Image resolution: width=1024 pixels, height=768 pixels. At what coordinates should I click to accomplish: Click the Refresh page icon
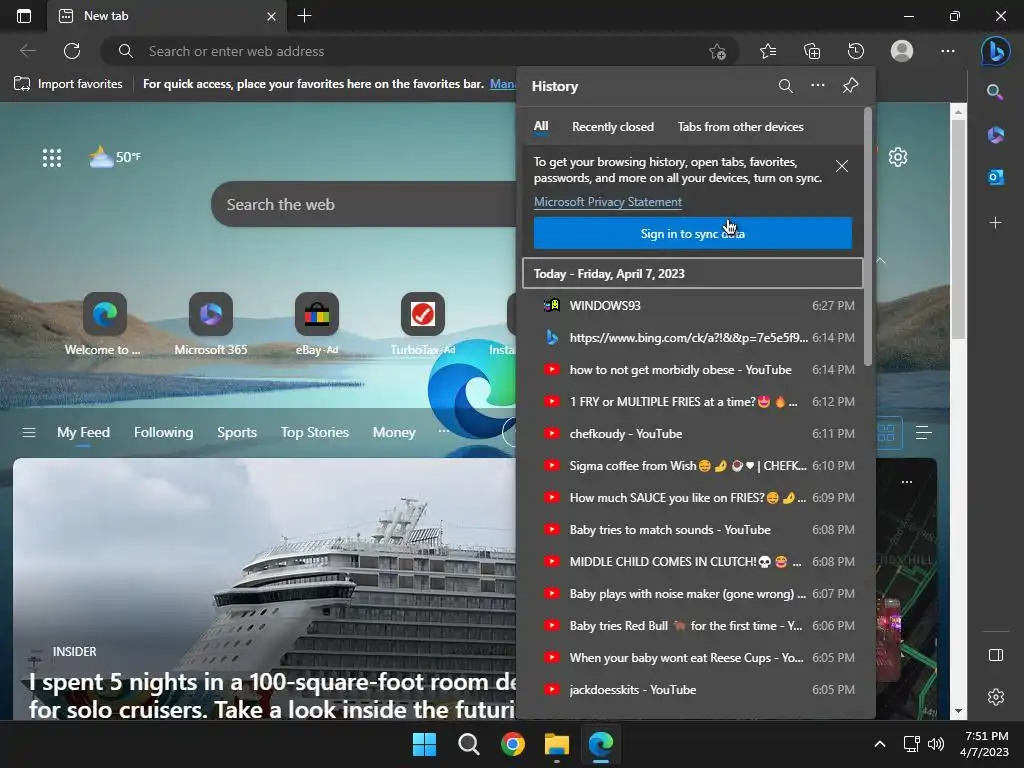(x=72, y=51)
